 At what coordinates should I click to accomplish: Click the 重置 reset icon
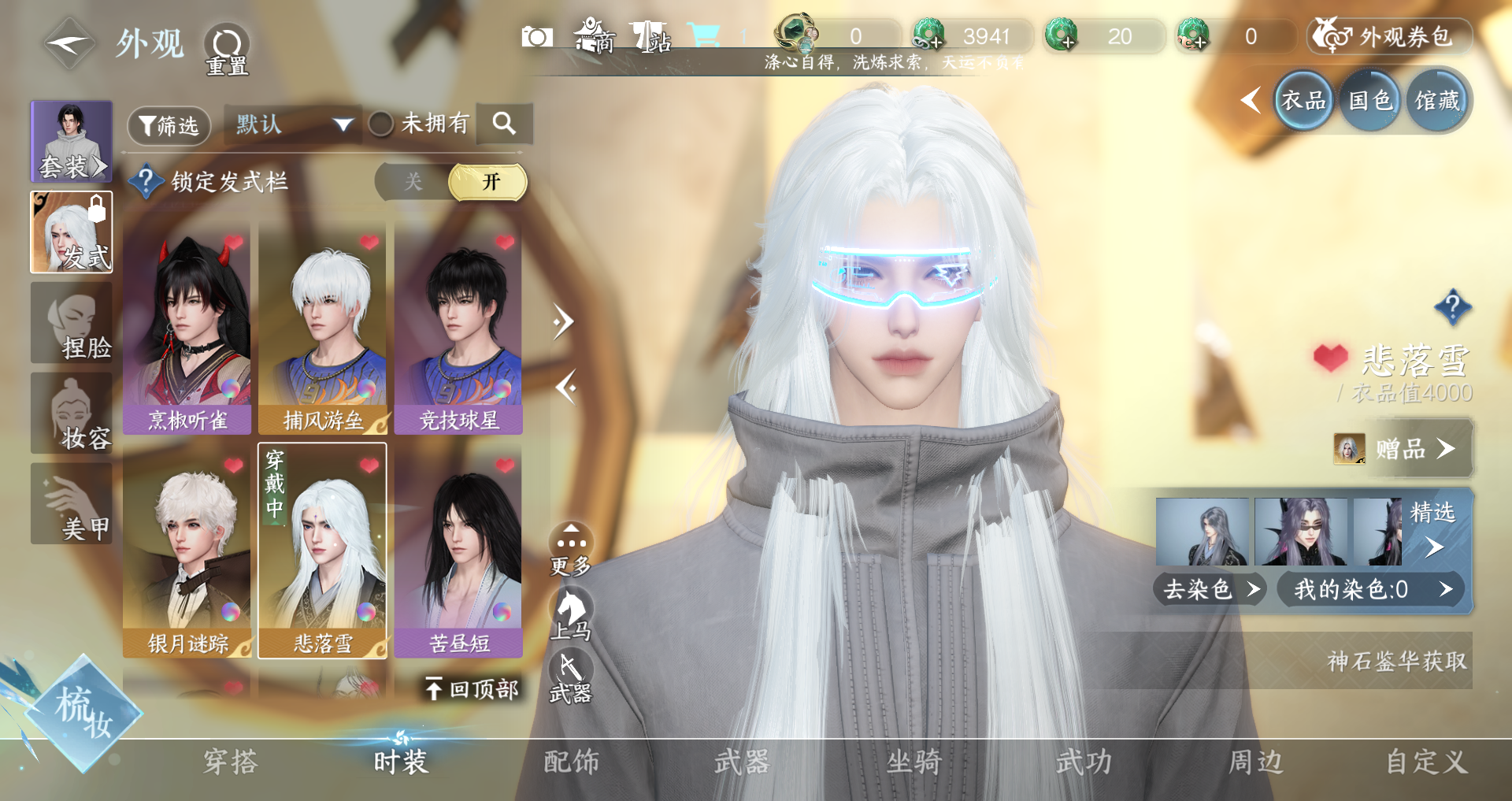tap(227, 45)
